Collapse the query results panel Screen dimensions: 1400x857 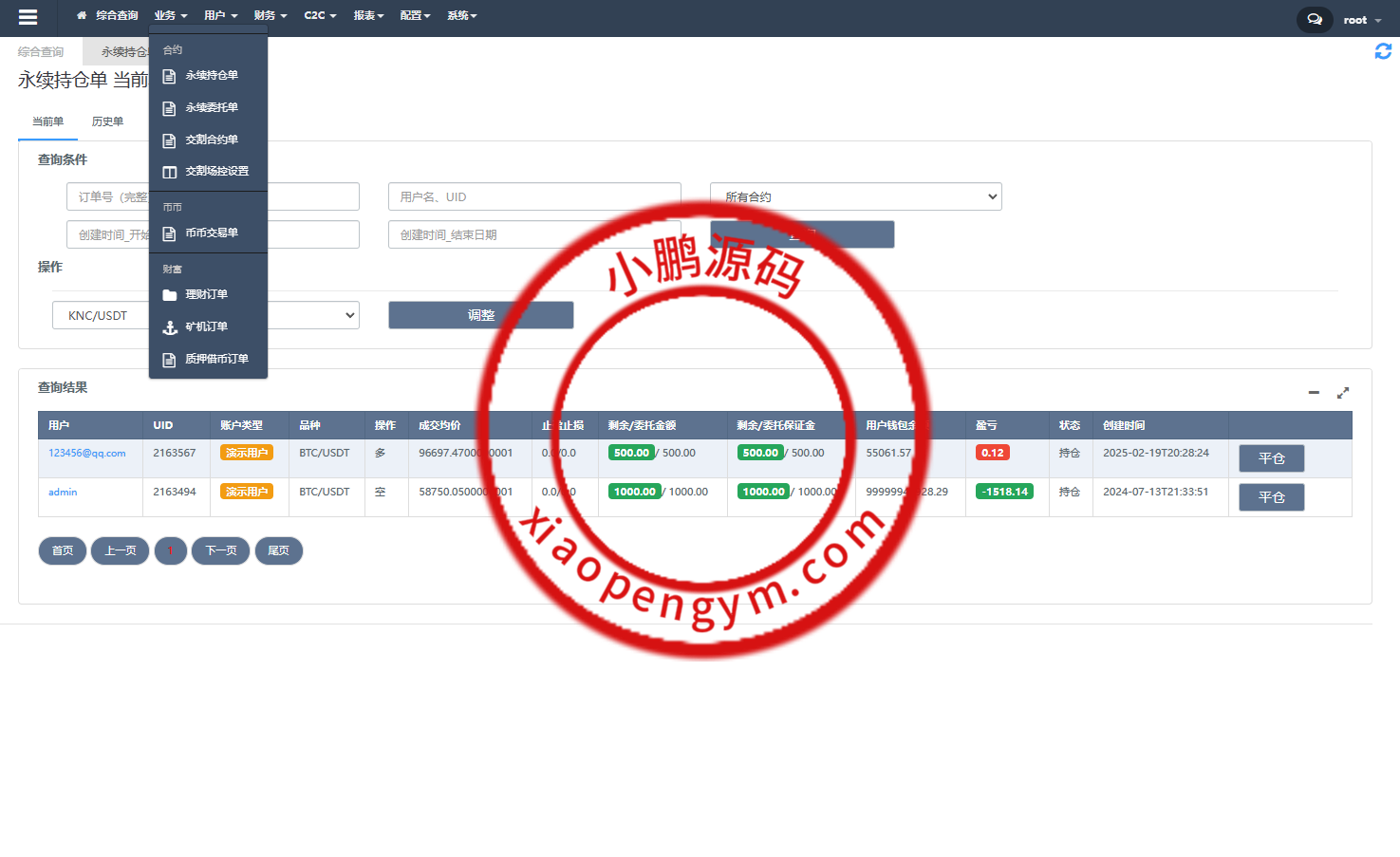click(1314, 392)
